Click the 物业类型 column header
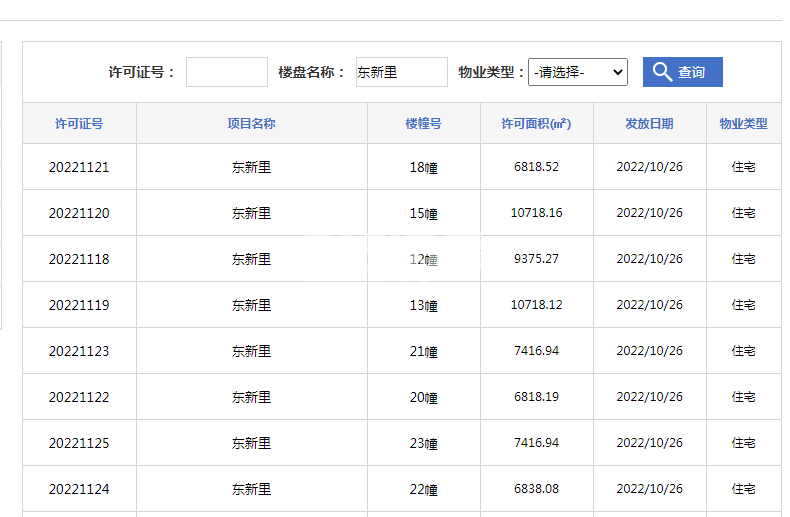Image resolution: width=790 pixels, height=517 pixels. [x=743, y=123]
